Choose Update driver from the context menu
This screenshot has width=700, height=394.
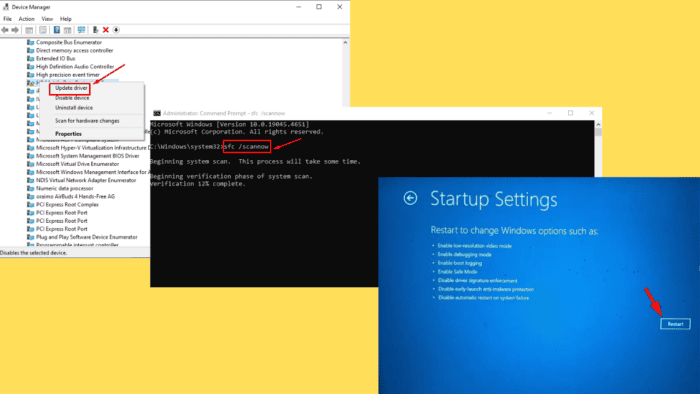(71, 88)
